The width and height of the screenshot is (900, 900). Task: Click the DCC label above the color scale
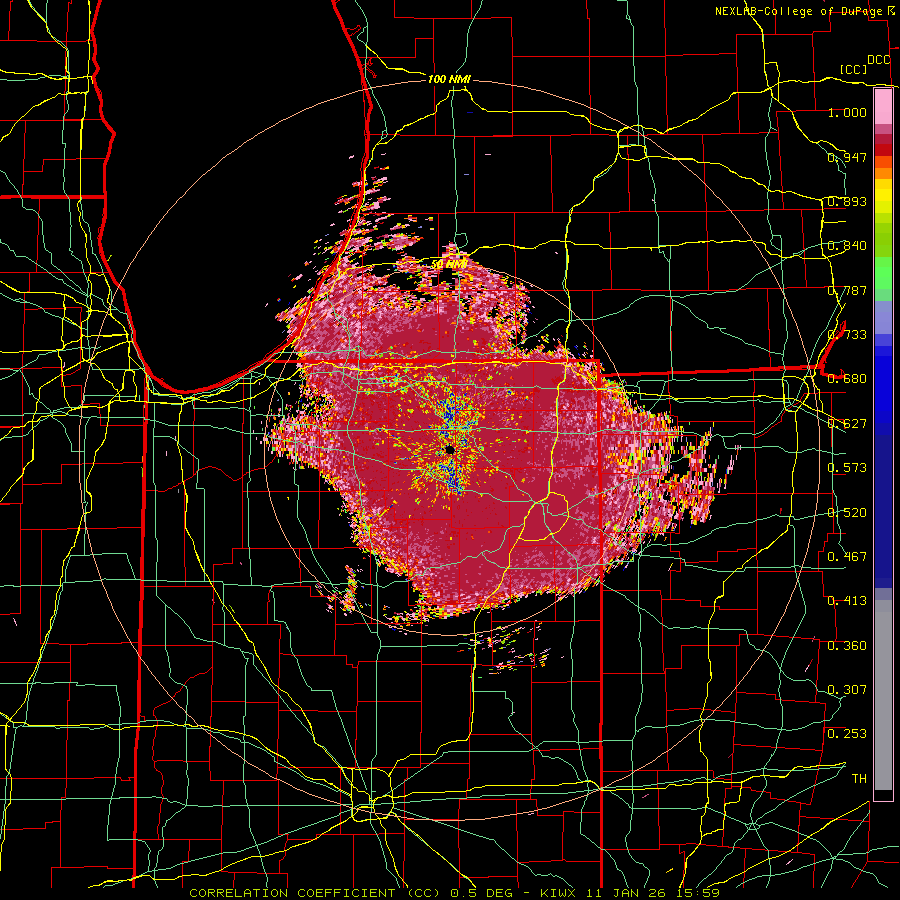pyautogui.click(x=879, y=60)
